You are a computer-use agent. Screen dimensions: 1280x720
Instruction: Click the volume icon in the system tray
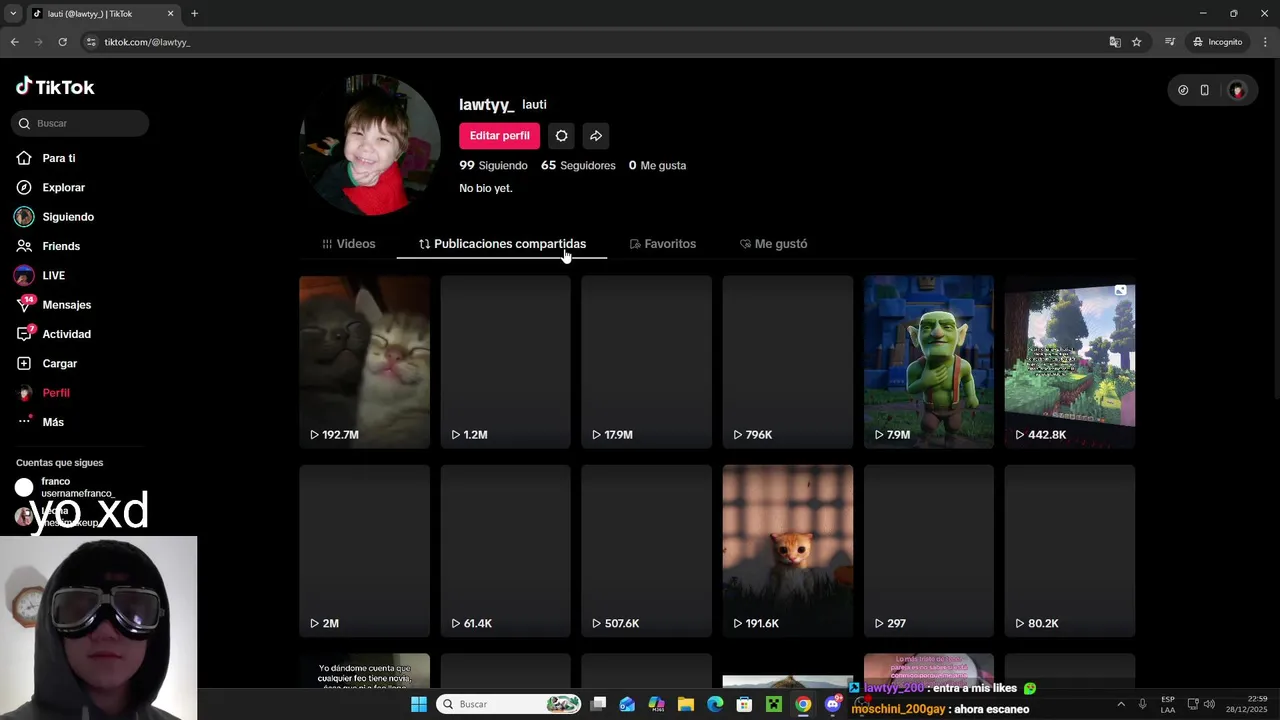1209,704
